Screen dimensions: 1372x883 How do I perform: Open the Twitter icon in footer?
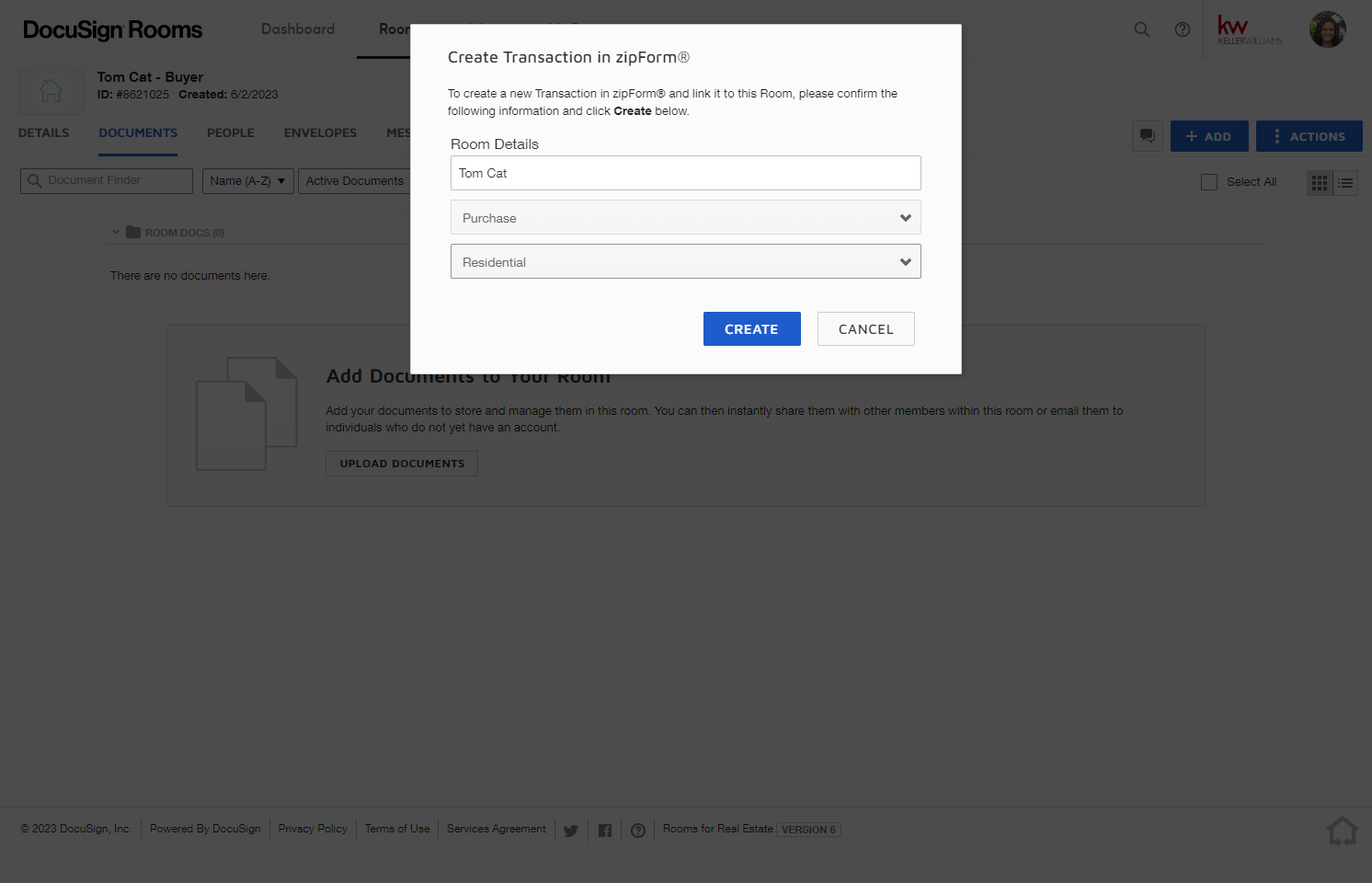[571, 831]
